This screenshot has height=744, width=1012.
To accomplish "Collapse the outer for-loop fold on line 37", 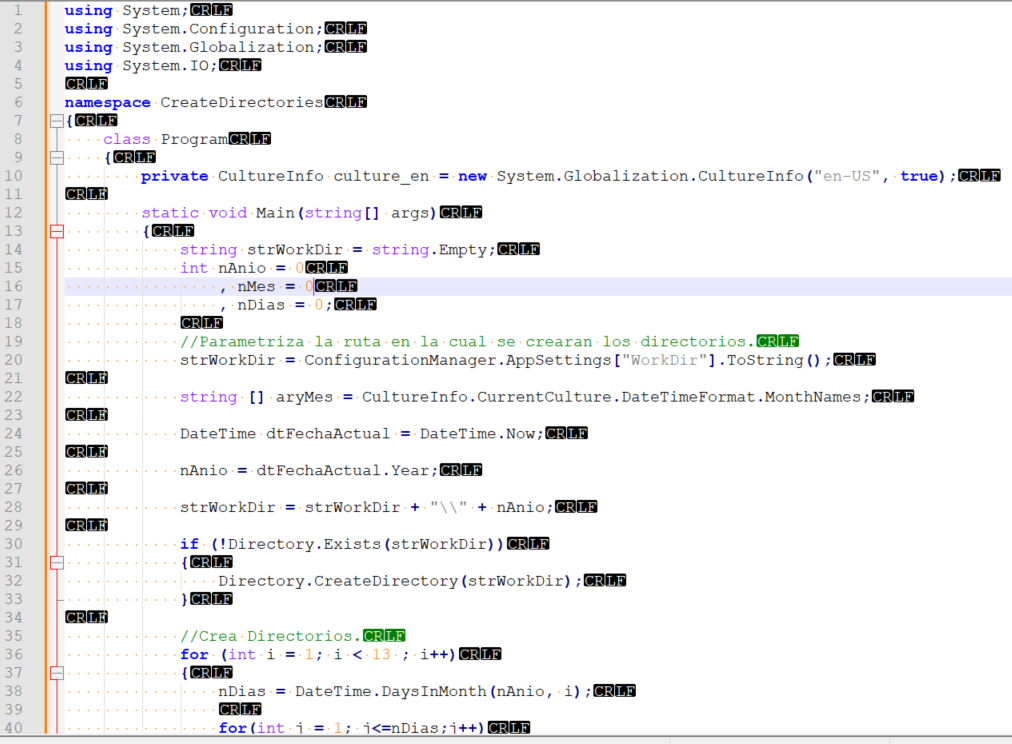I will tap(56, 673).
